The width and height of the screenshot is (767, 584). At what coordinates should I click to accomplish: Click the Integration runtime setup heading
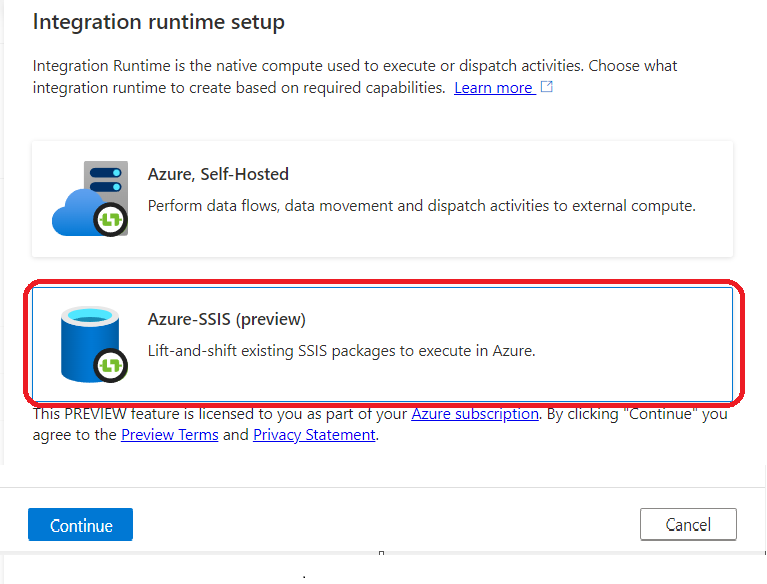(158, 22)
